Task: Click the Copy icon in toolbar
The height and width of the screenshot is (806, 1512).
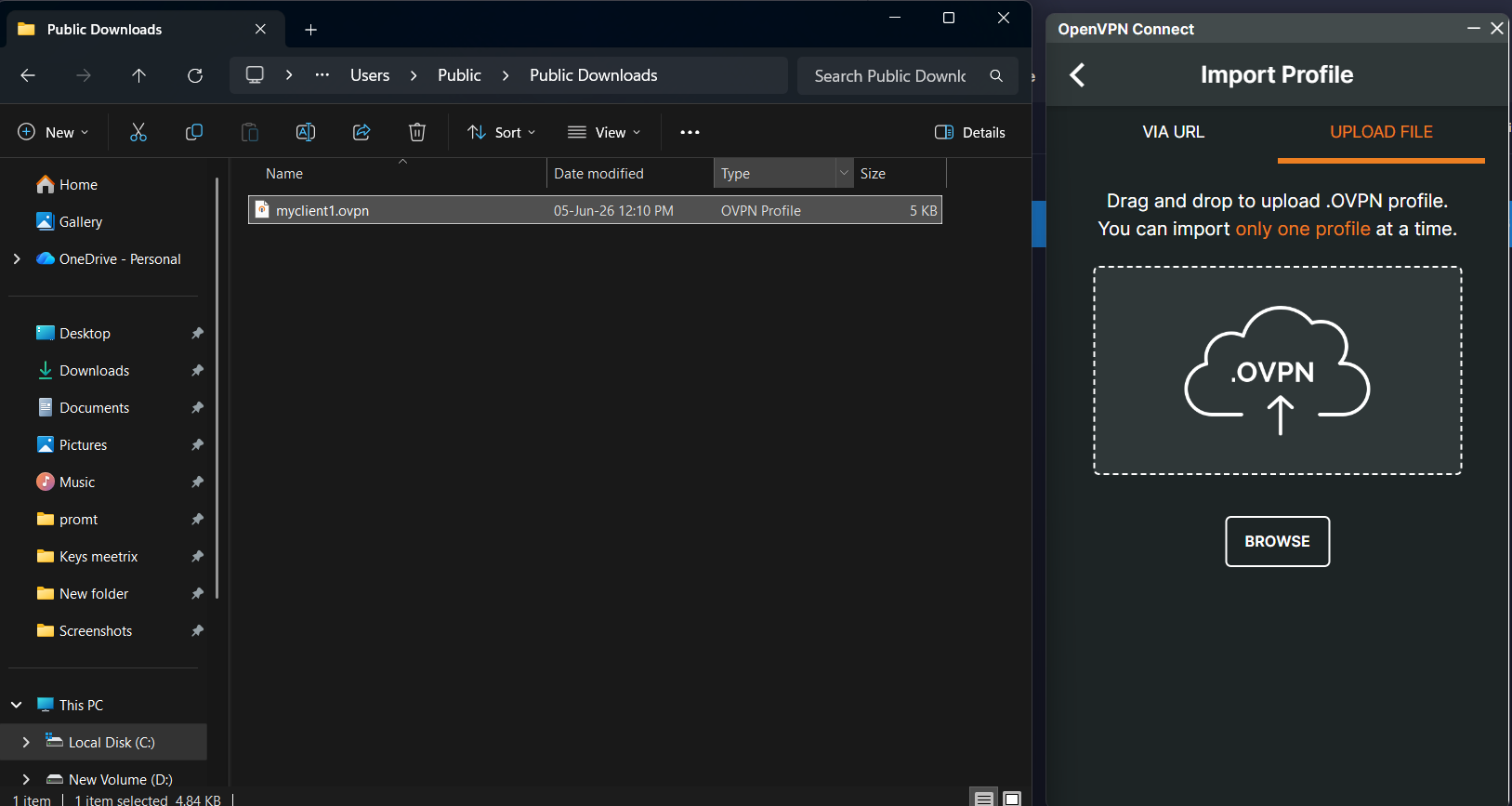Action: pos(194,132)
